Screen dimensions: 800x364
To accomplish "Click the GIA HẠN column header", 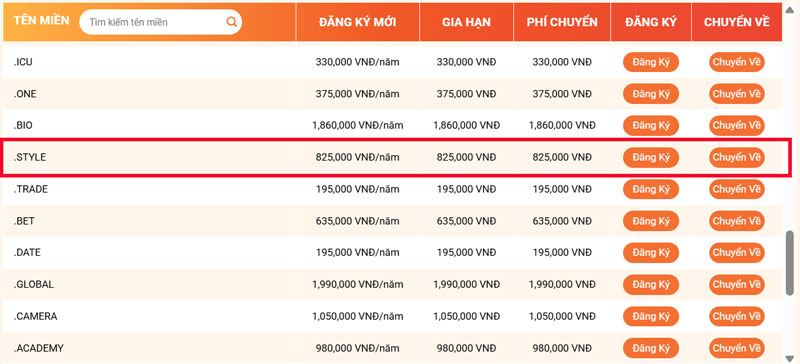I will 466,22.
